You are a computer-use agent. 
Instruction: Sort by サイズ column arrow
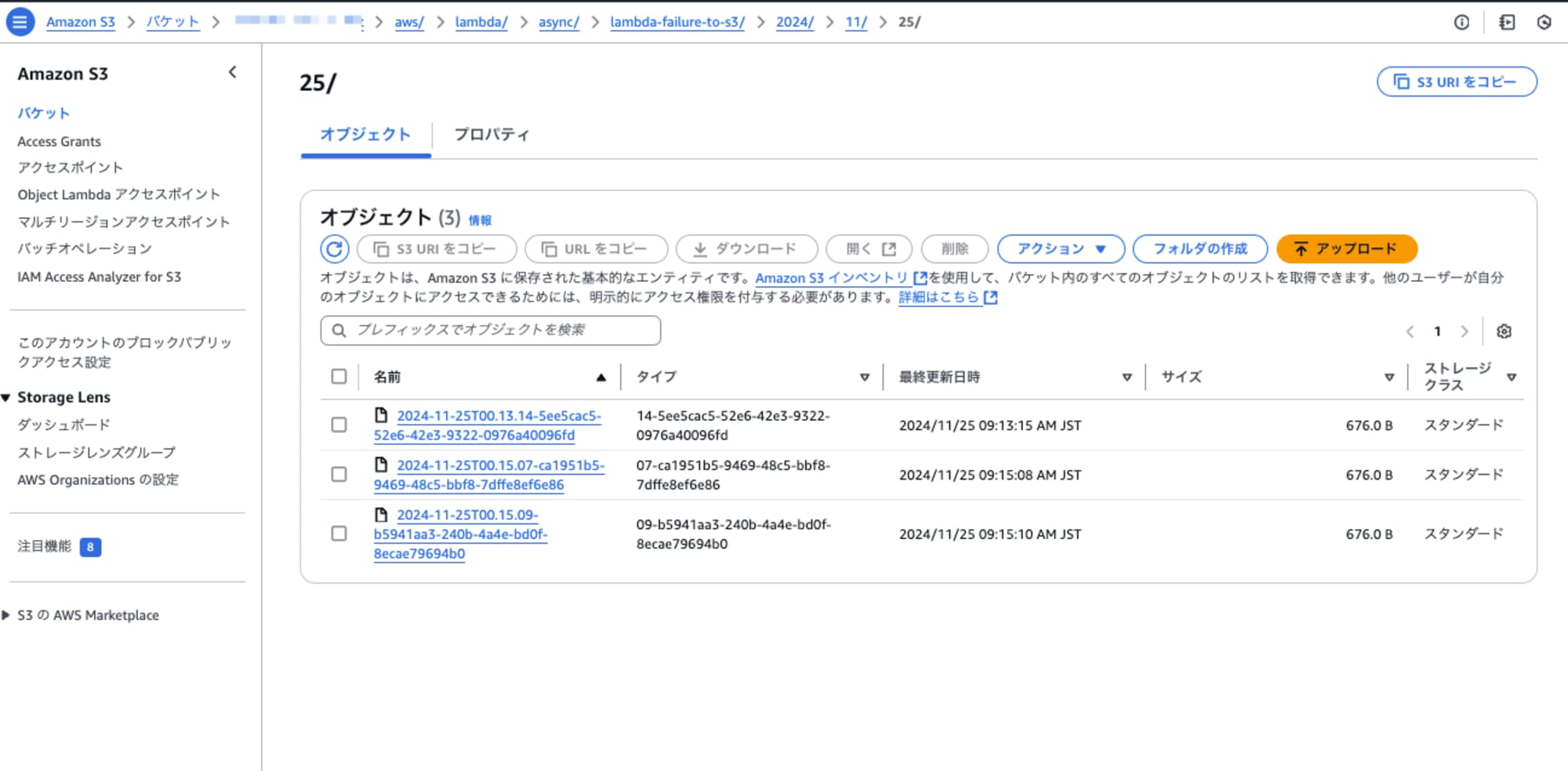(1389, 378)
